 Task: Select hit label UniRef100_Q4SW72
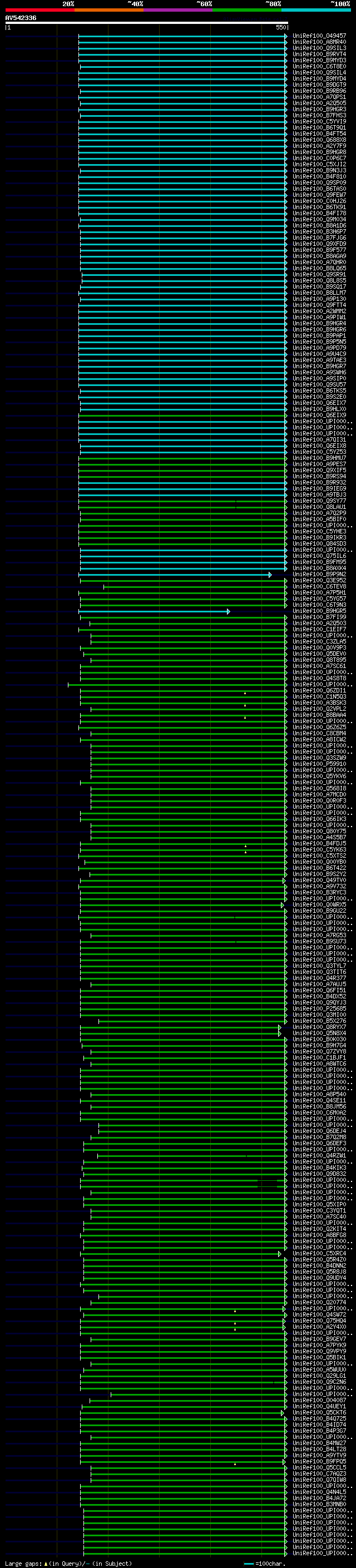point(319,1315)
